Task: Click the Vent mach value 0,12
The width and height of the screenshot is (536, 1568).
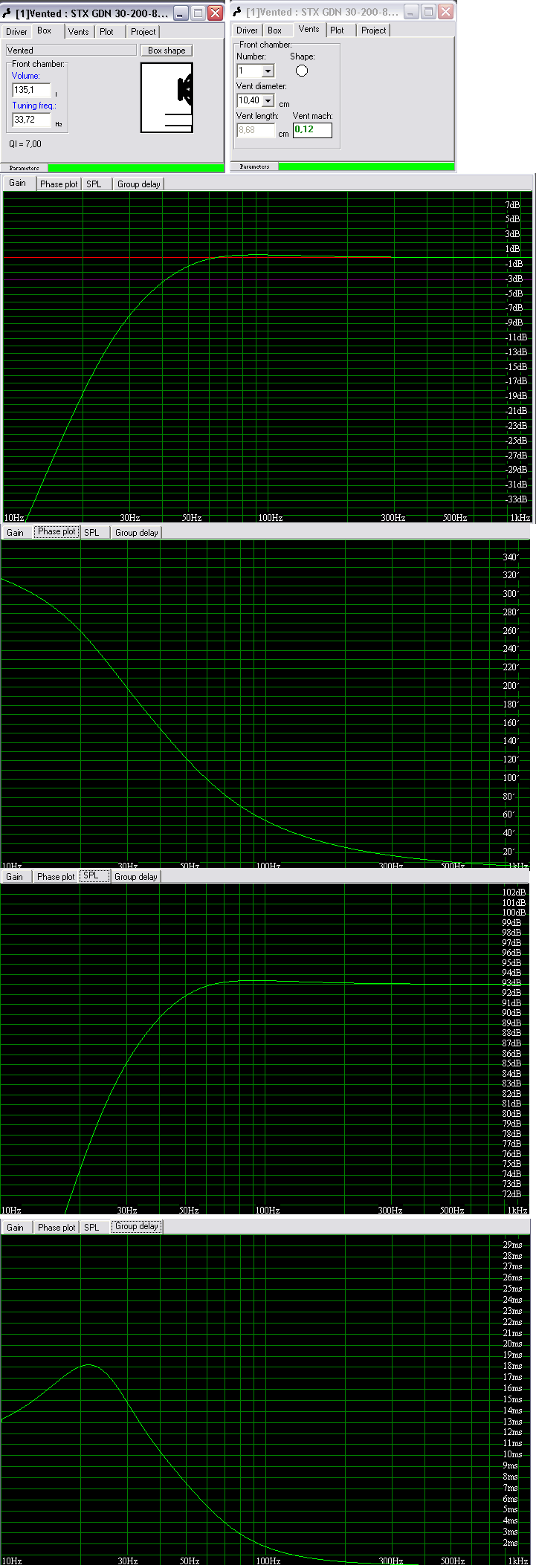Action: 312,130
